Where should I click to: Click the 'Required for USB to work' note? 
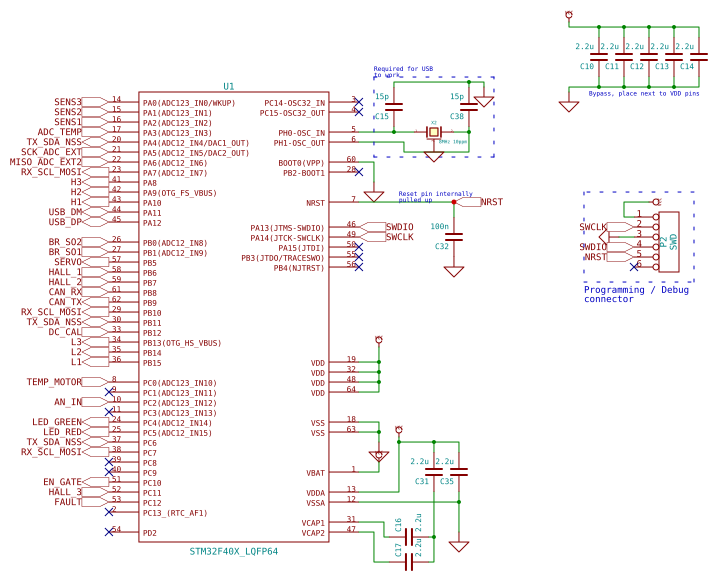click(403, 72)
